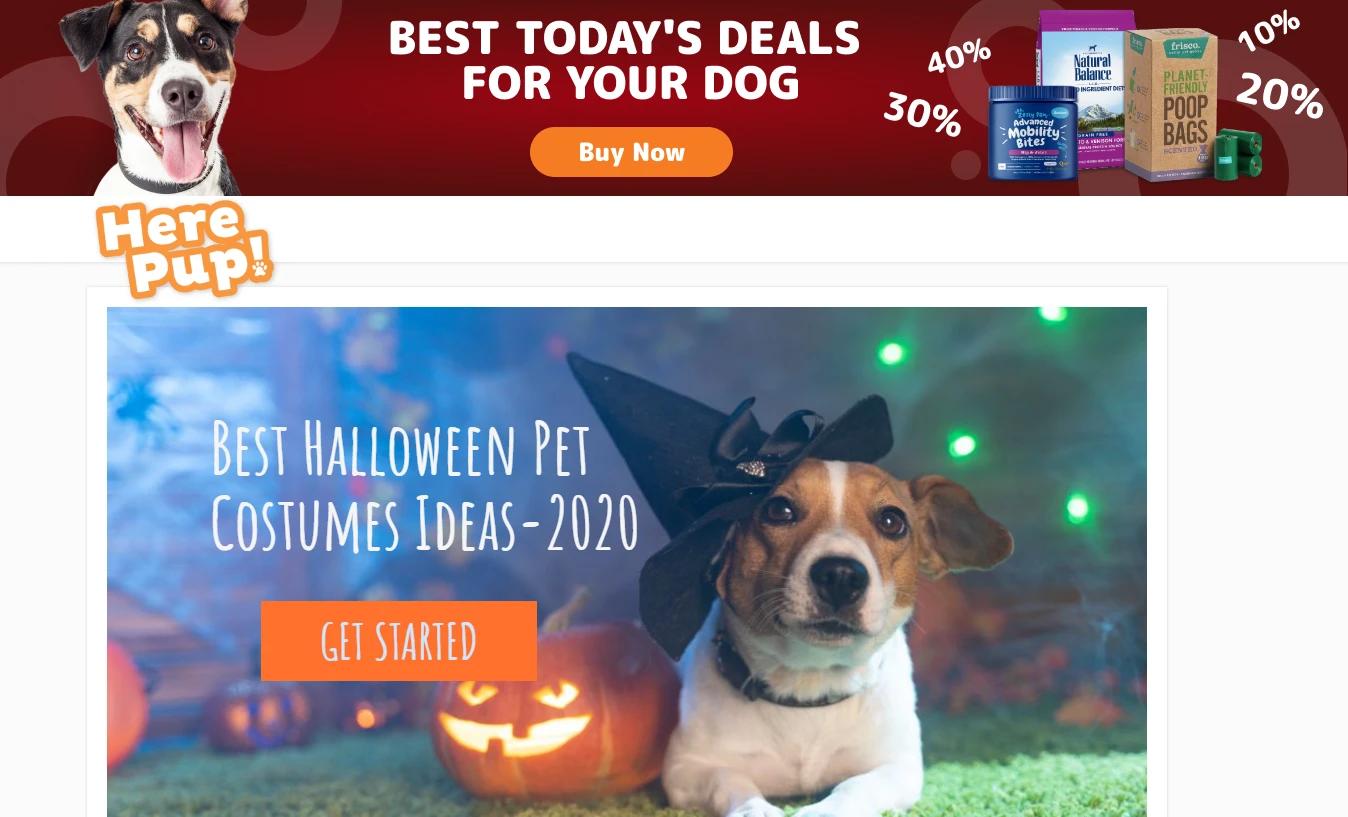
Task: Click the smiling dog in the top banner
Action: 160,97
